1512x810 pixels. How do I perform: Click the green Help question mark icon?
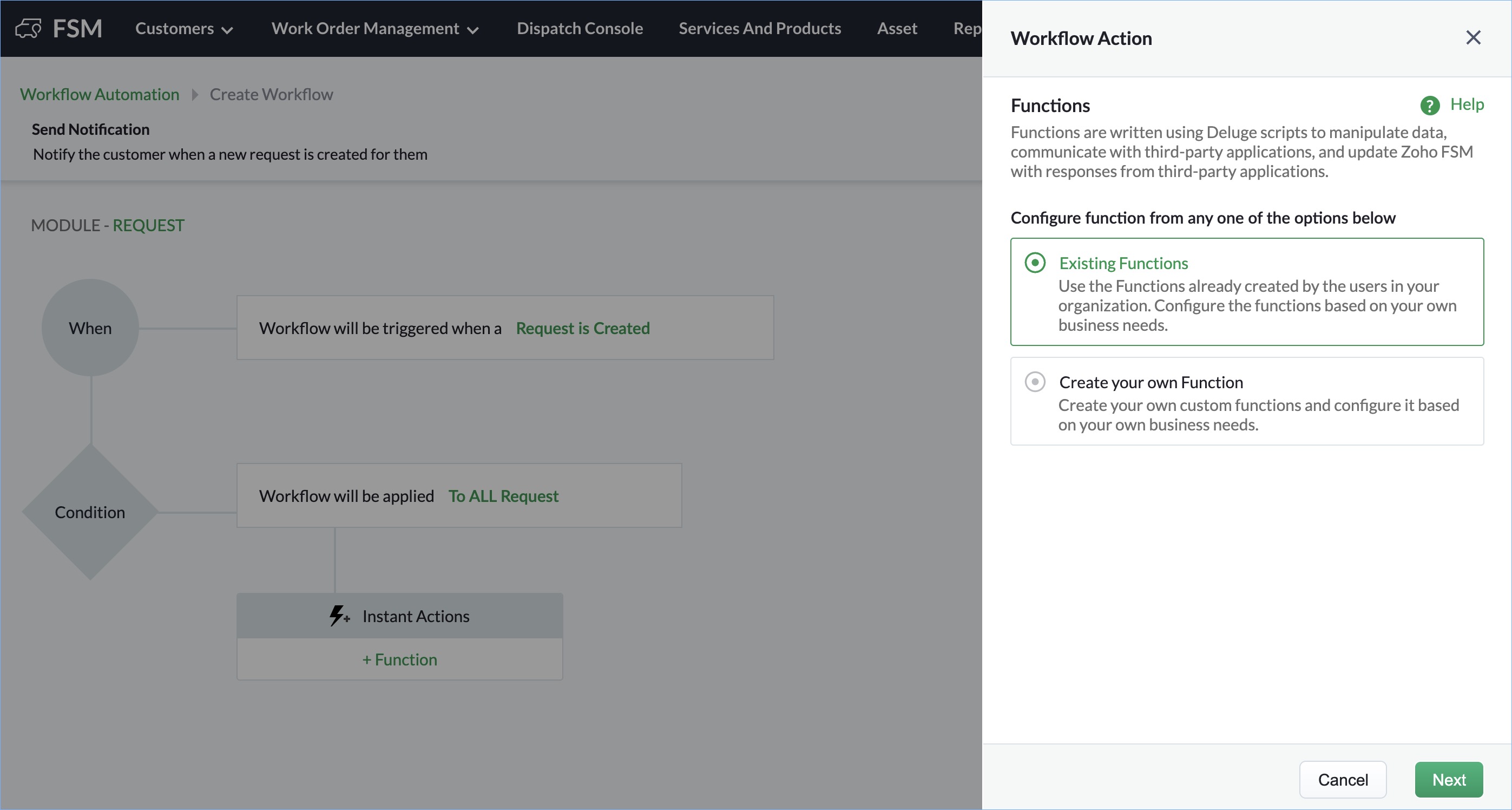[x=1429, y=106]
